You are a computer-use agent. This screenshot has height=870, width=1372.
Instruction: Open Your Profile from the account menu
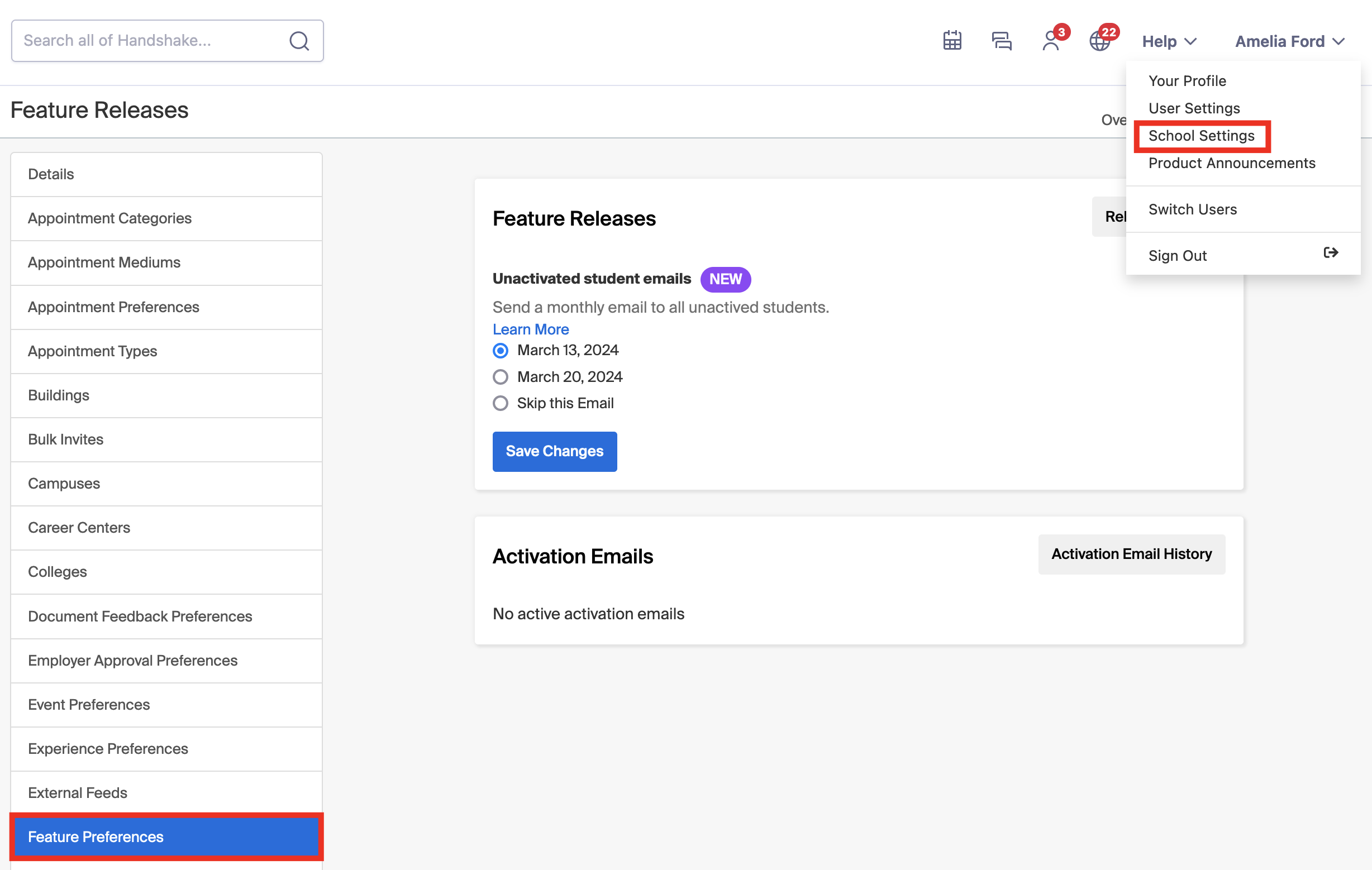coord(1188,81)
